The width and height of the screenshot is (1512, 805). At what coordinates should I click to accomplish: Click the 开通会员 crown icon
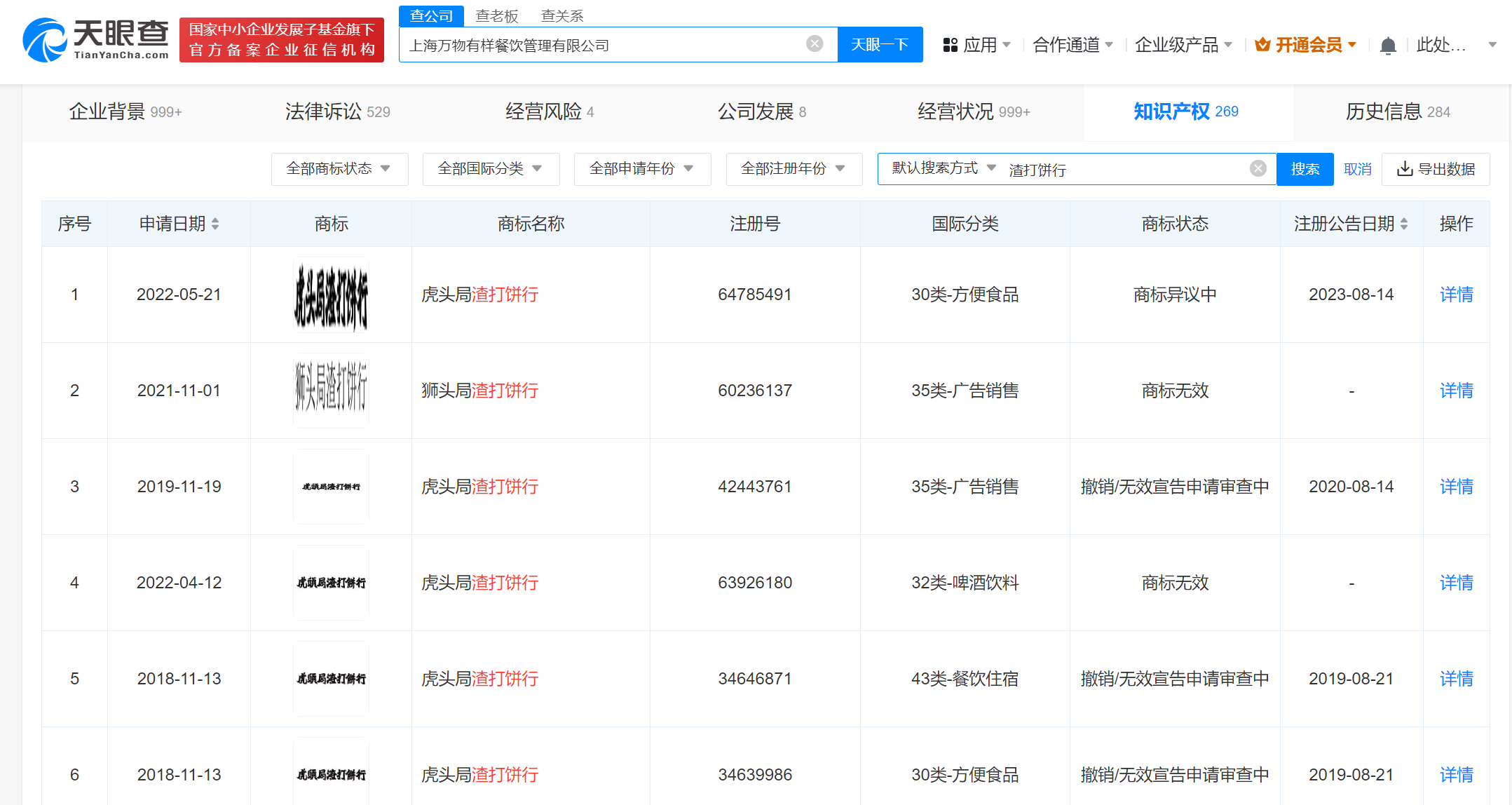coord(1262,45)
